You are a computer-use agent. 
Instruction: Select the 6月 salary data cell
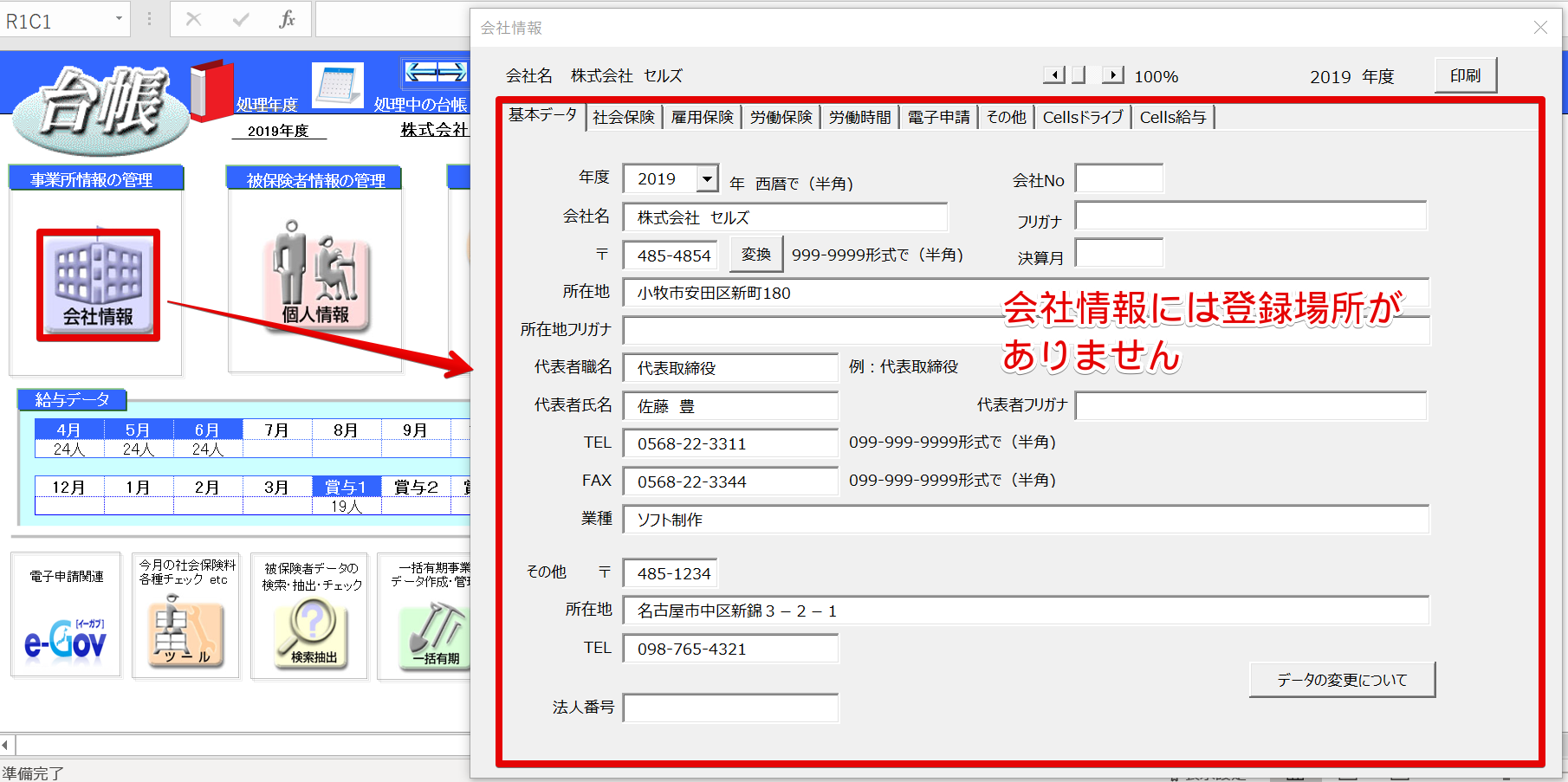click(x=208, y=430)
